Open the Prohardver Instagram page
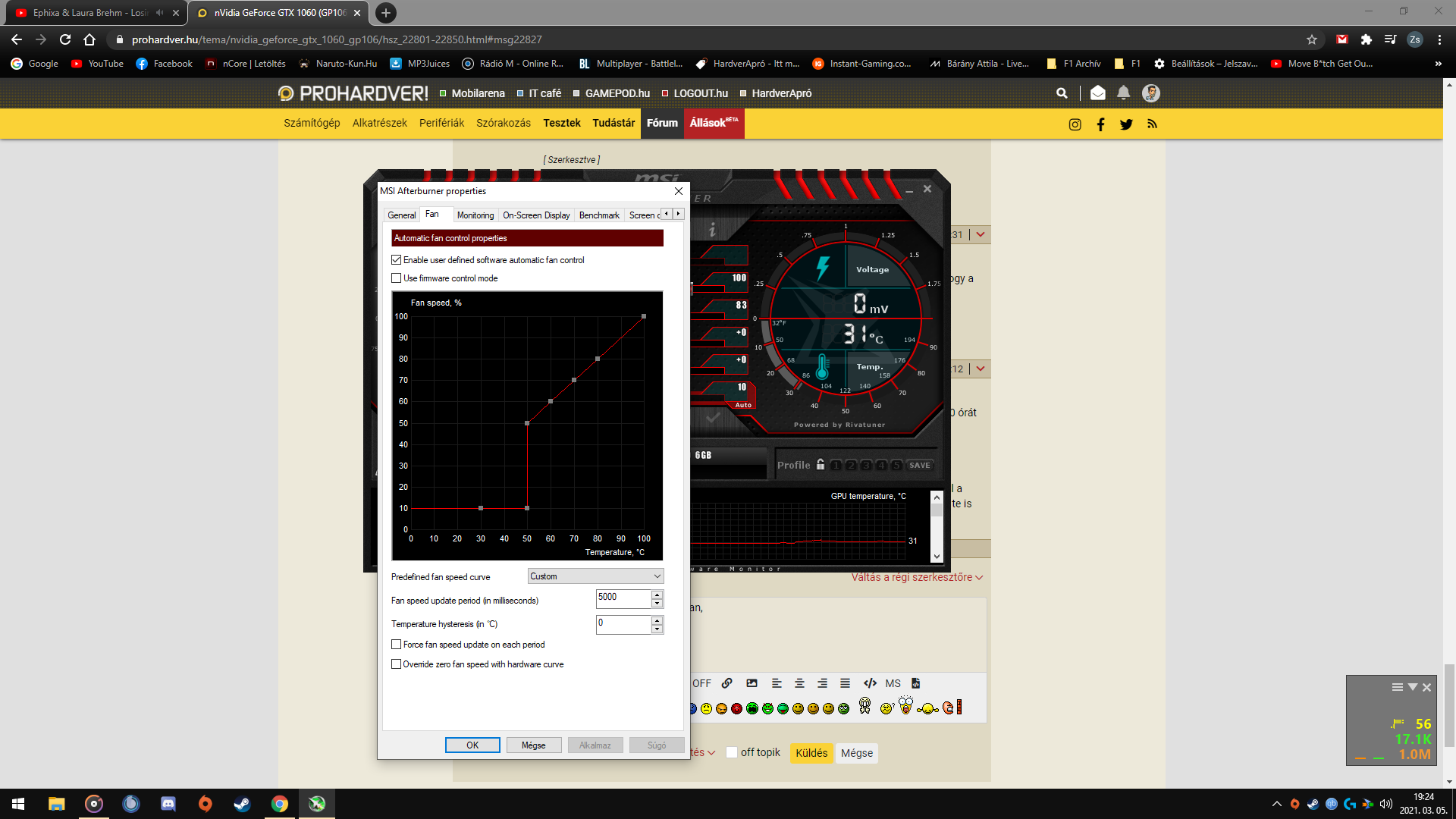This screenshot has width=1456, height=819. click(x=1075, y=124)
